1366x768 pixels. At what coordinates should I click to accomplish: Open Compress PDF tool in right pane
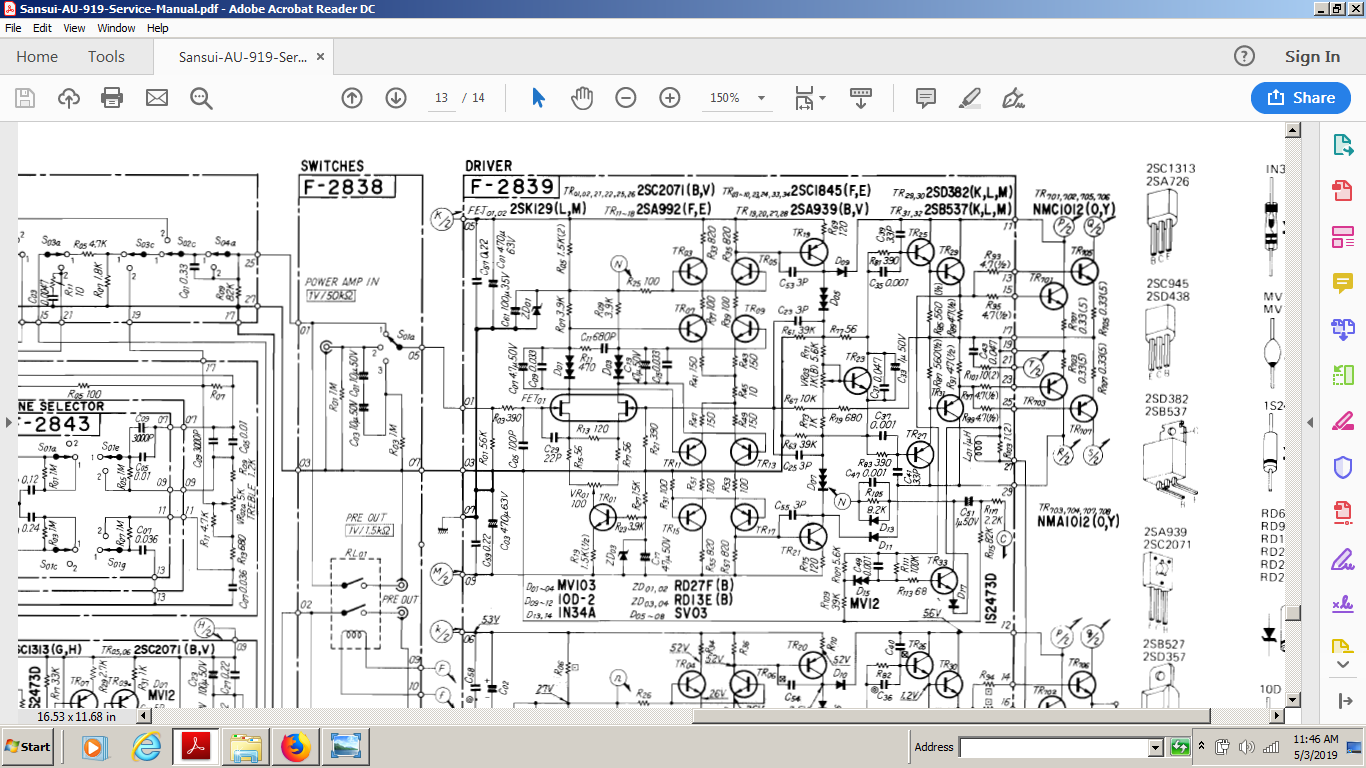point(1342,513)
